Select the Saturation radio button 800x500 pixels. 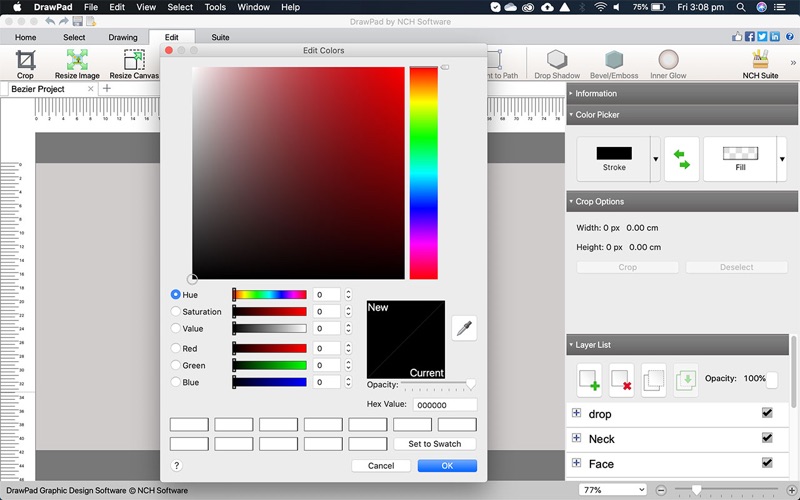(176, 312)
